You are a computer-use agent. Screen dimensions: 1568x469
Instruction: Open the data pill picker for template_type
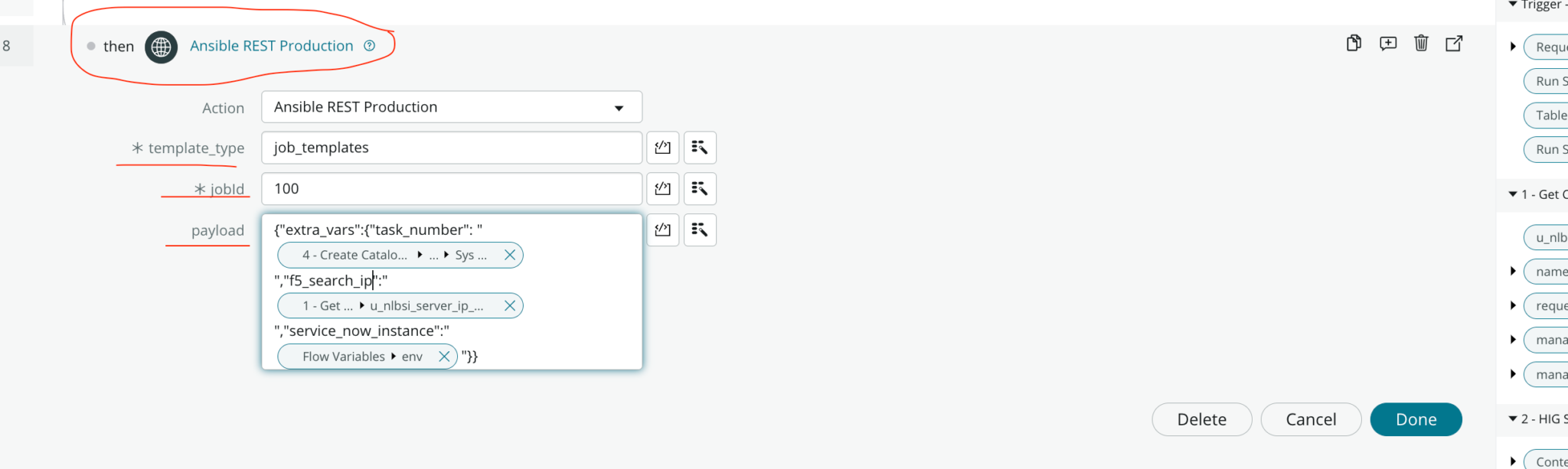pos(700,148)
